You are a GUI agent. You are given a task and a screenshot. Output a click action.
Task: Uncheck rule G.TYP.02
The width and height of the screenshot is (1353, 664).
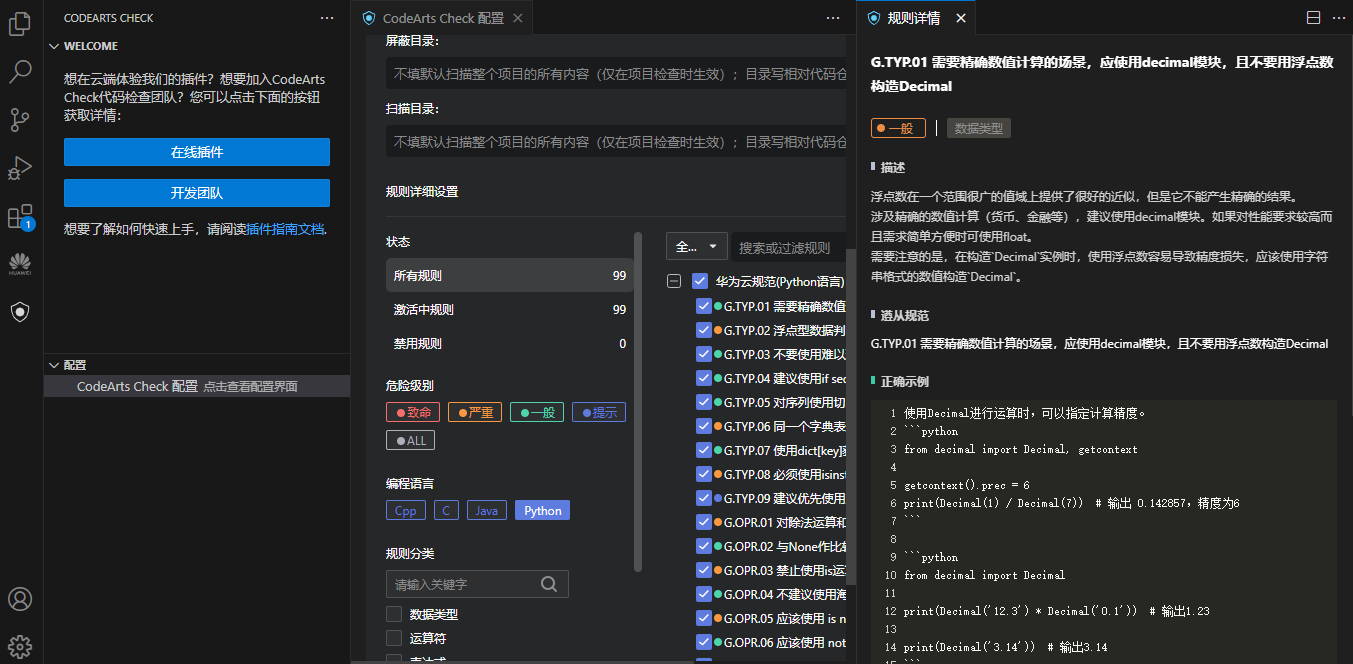coord(703,330)
